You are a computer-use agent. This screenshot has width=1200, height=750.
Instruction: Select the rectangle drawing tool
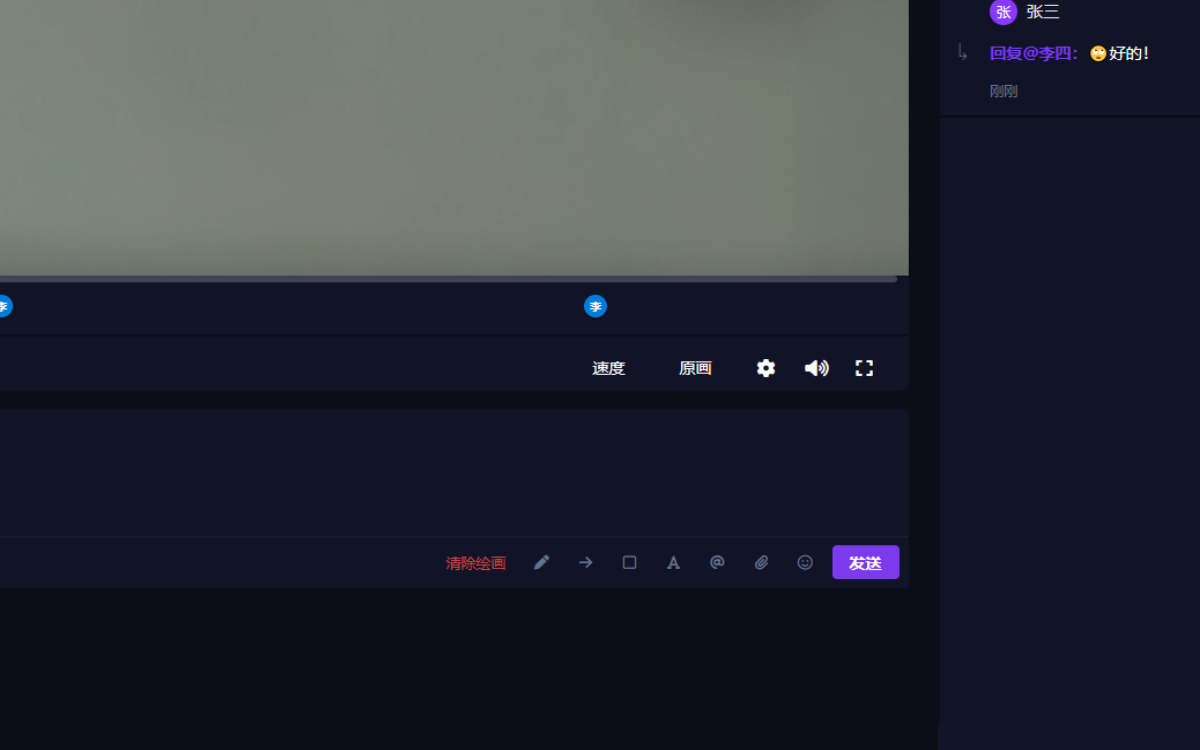629,563
